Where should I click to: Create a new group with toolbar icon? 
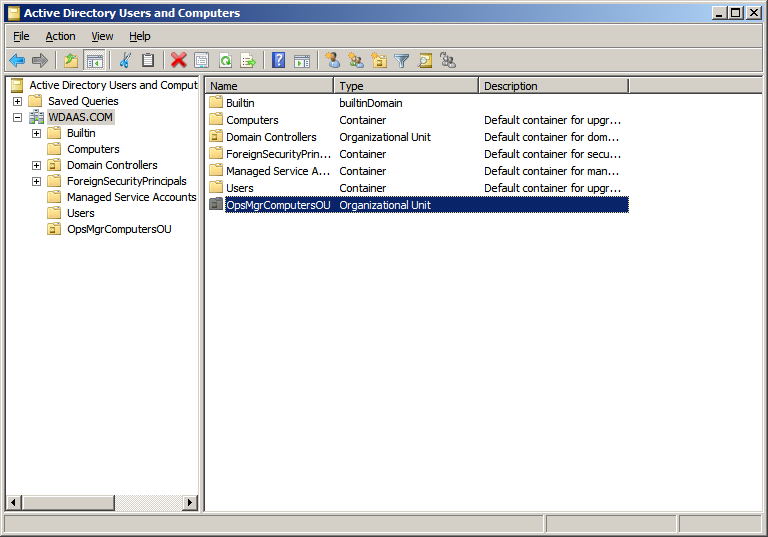pyautogui.click(x=356, y=61)
